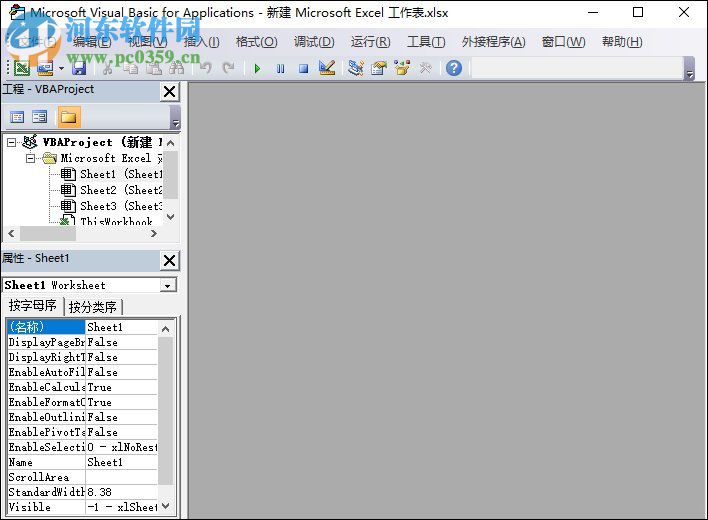
Task: Collapse the Microsoft Excel objects folder
Action: 31,158
